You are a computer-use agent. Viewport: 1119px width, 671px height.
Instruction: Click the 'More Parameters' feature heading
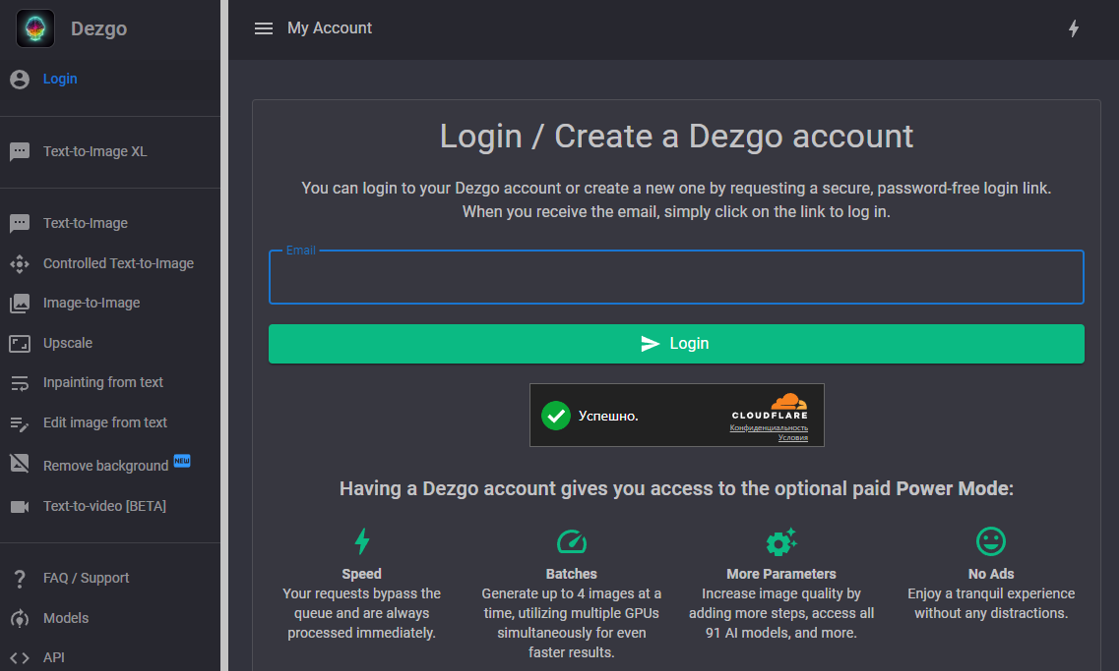[781, 574]
